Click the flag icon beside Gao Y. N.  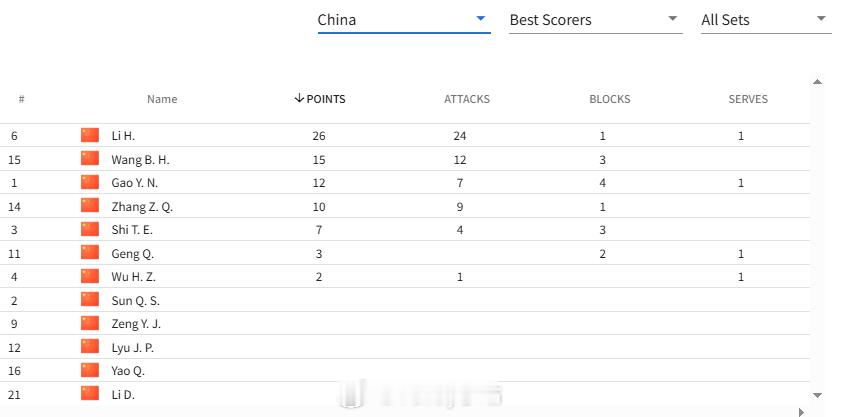[90, 182]
